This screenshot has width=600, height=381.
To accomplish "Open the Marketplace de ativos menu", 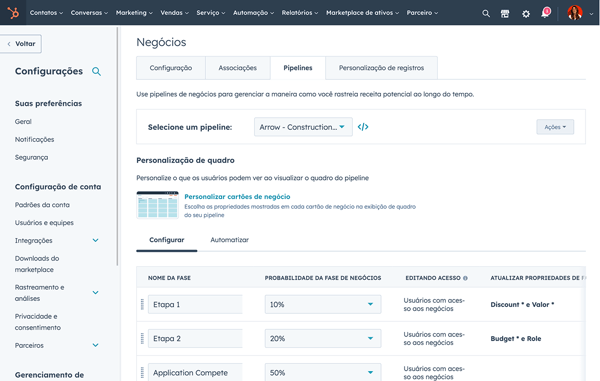I will click(x=362, y=13).
